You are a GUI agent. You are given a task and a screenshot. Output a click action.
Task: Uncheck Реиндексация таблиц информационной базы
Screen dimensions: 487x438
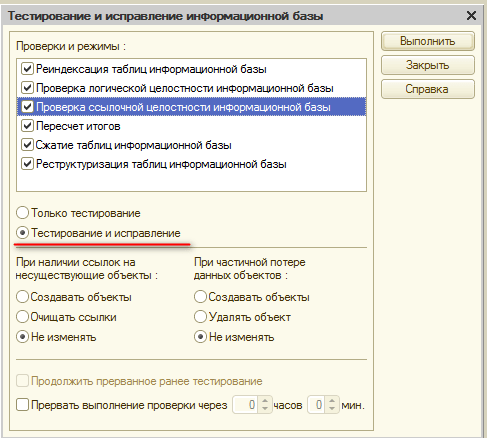(27, 69)
